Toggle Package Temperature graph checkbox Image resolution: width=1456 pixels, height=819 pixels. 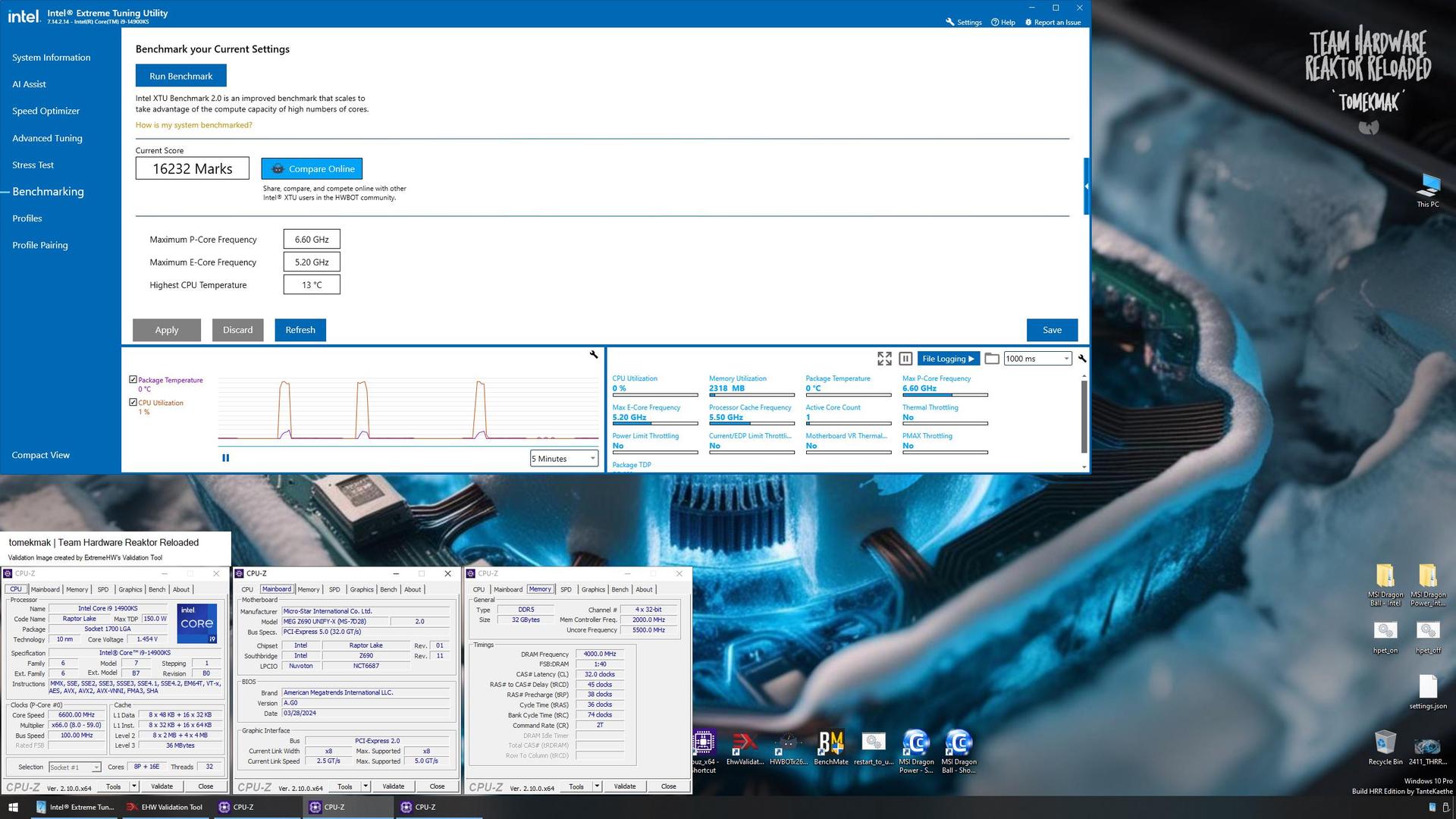pos(133,380)
